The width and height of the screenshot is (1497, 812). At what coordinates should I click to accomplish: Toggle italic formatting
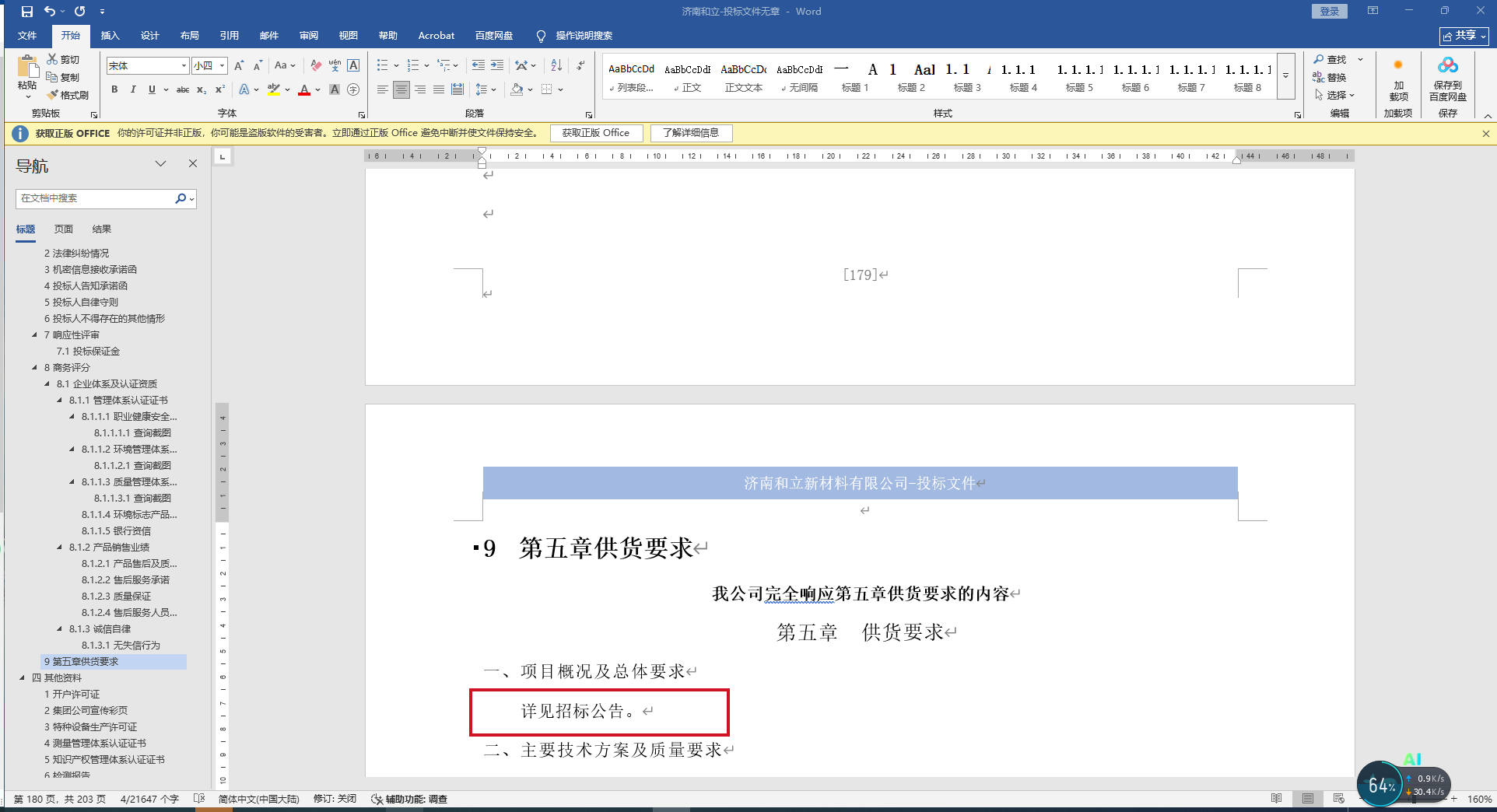133,89
